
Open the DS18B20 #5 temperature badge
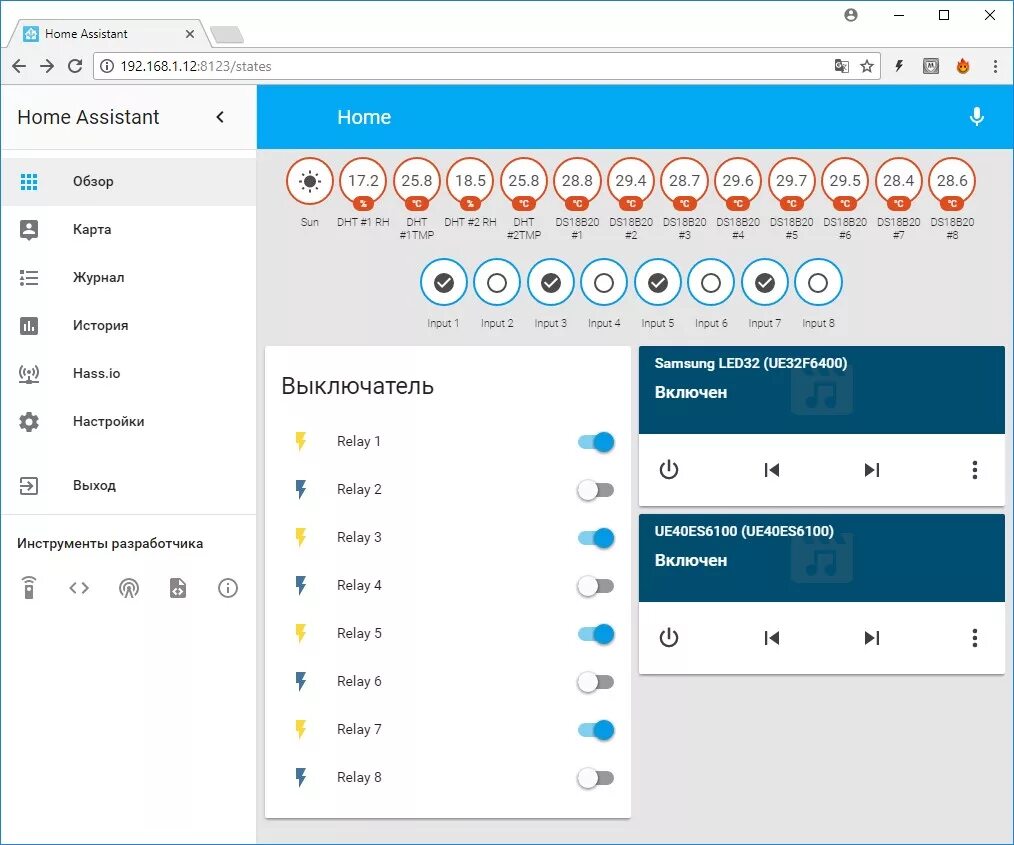[x=792, y=183]
